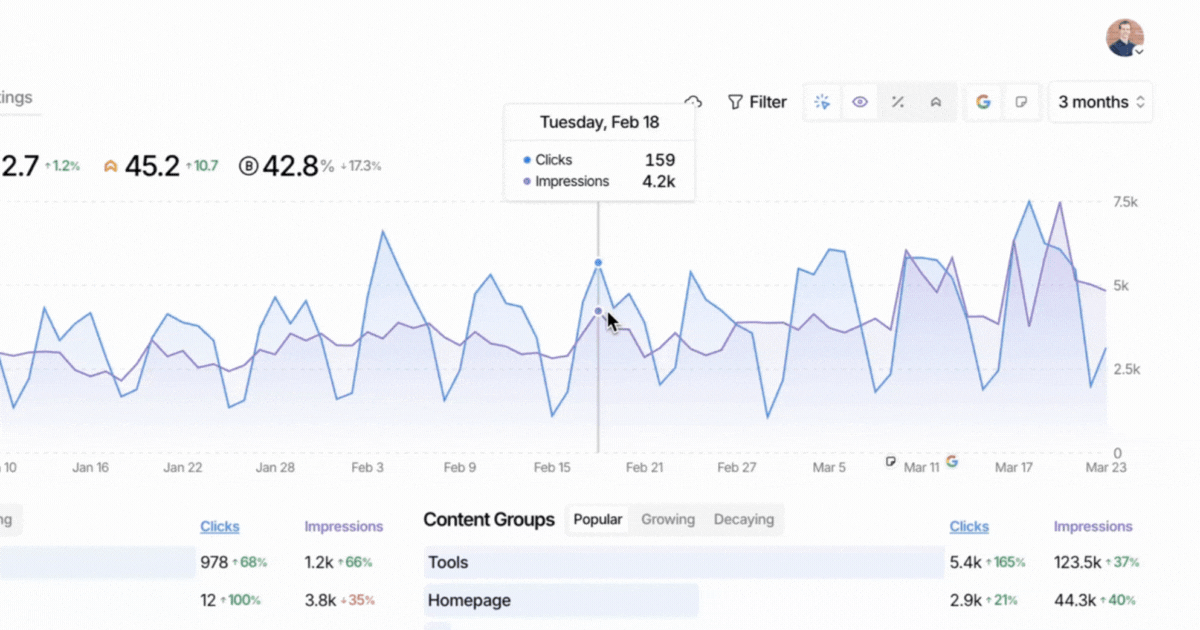Click the notes/feedback icon beside Google

pos(1021,101)
